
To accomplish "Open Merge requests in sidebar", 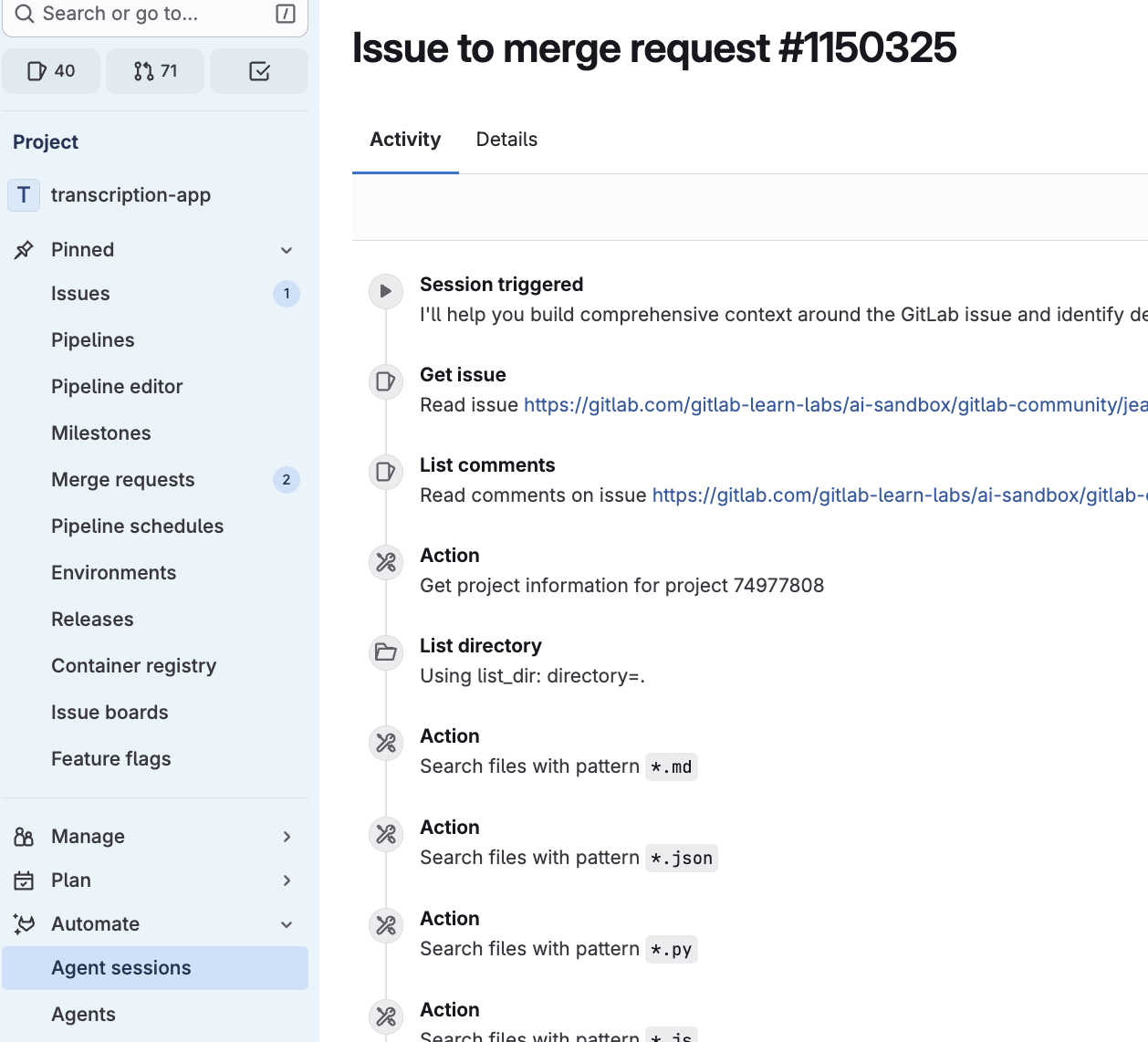I will click(x=123, y=480).
